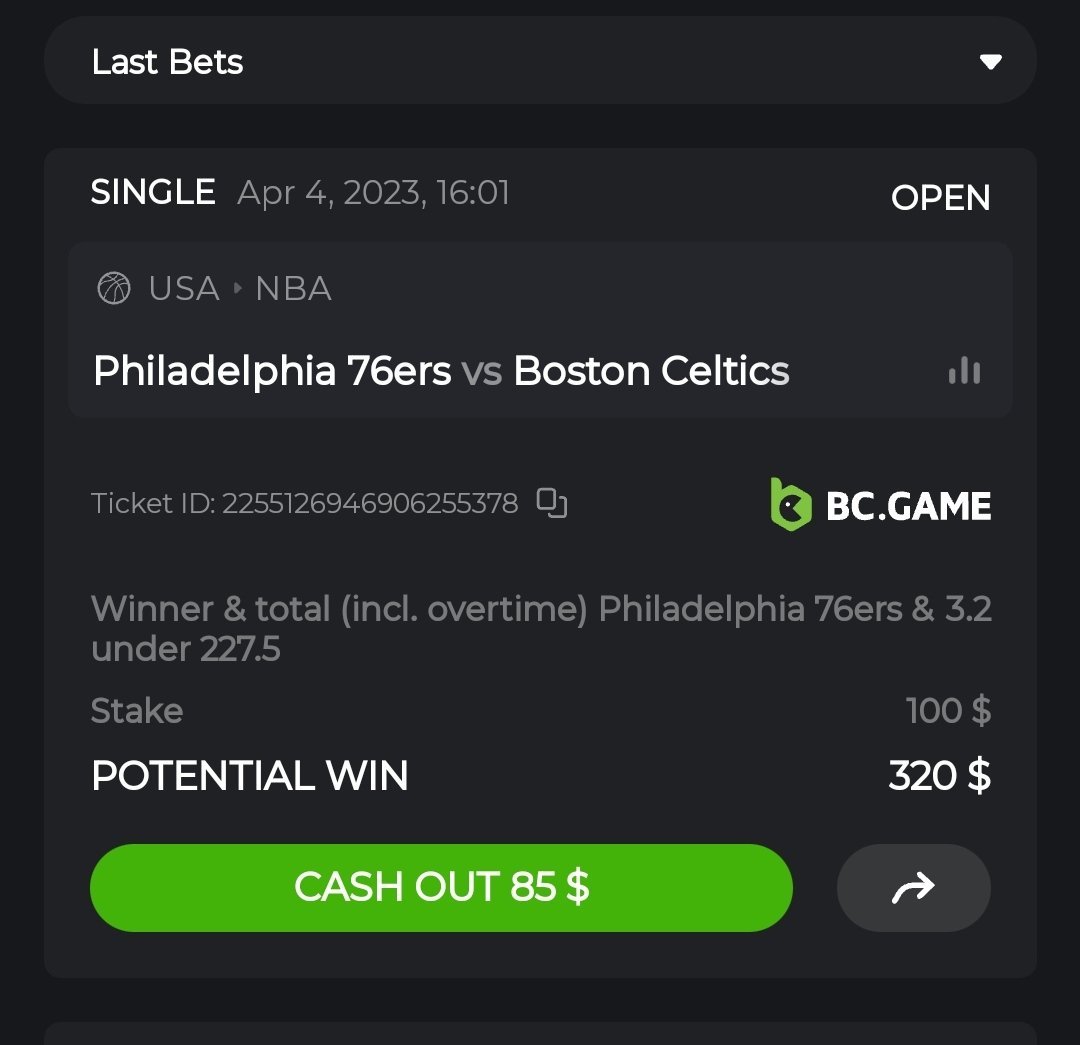Tap the Winner & total bet description
This screenshot has height=1045, width=1080.
(x=540, y=629)
